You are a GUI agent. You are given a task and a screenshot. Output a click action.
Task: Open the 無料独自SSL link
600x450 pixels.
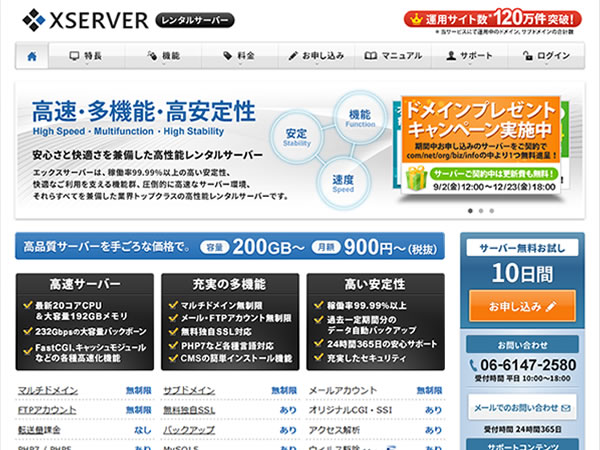pyautogui.click(x=189, y=410)
